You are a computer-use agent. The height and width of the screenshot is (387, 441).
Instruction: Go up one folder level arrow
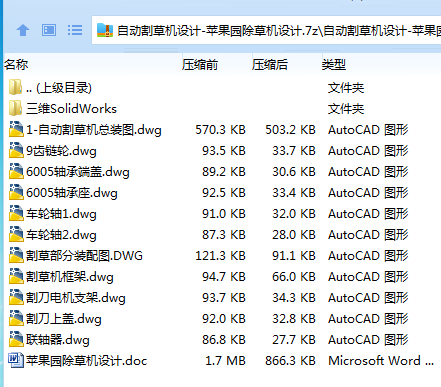pos(23,30)
